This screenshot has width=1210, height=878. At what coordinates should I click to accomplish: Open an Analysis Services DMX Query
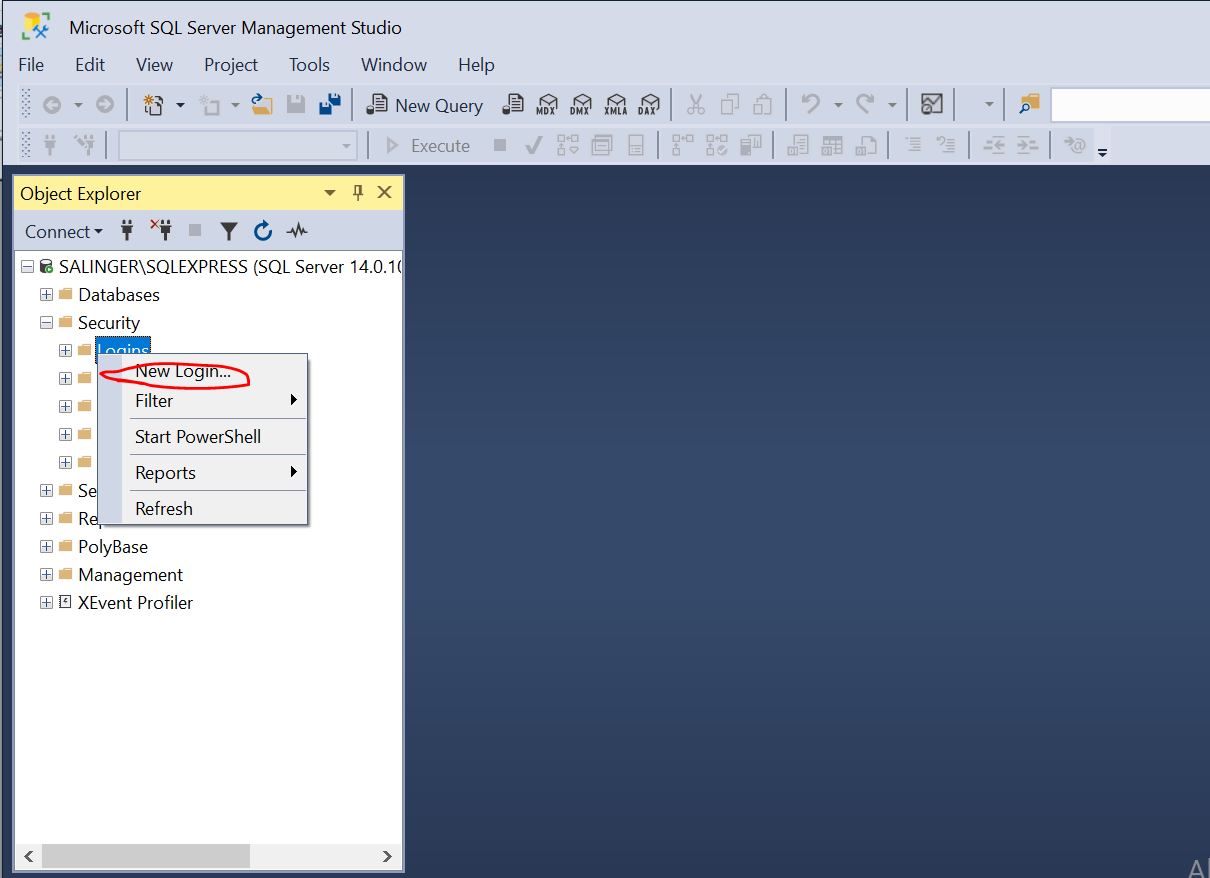[x=581, y=105]
